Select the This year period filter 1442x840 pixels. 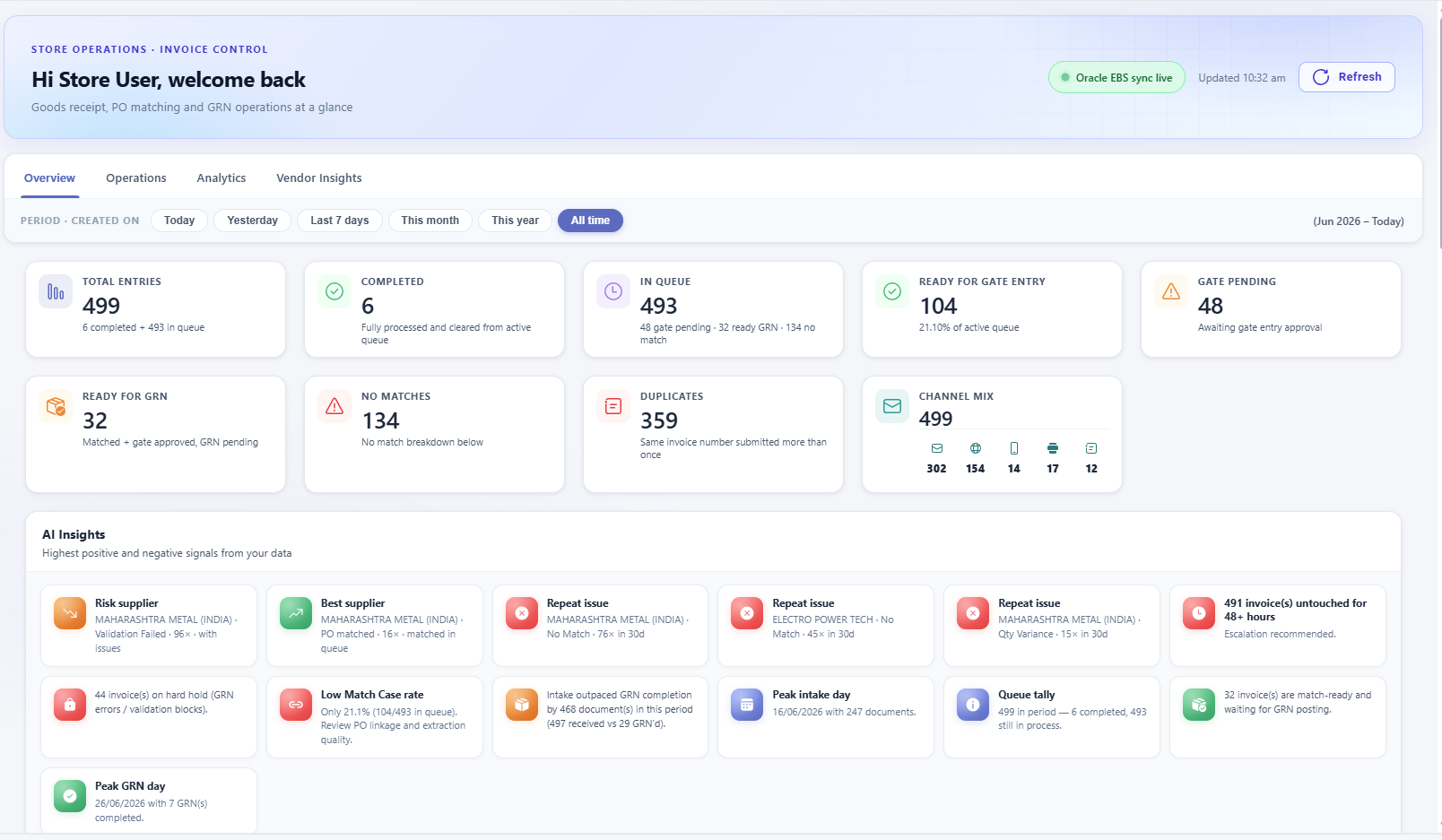pyautogui.click(x=516, y=221)
